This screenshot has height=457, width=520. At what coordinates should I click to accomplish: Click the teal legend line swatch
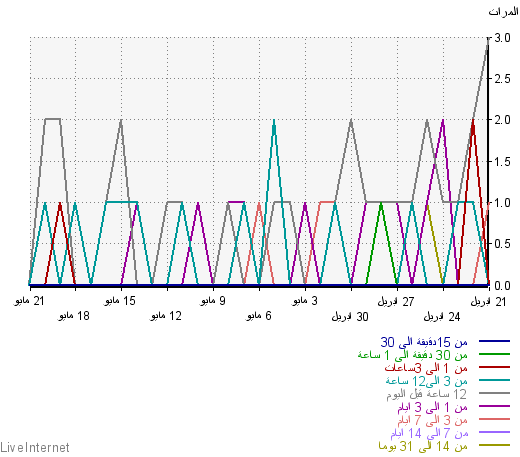pos(494,380)
